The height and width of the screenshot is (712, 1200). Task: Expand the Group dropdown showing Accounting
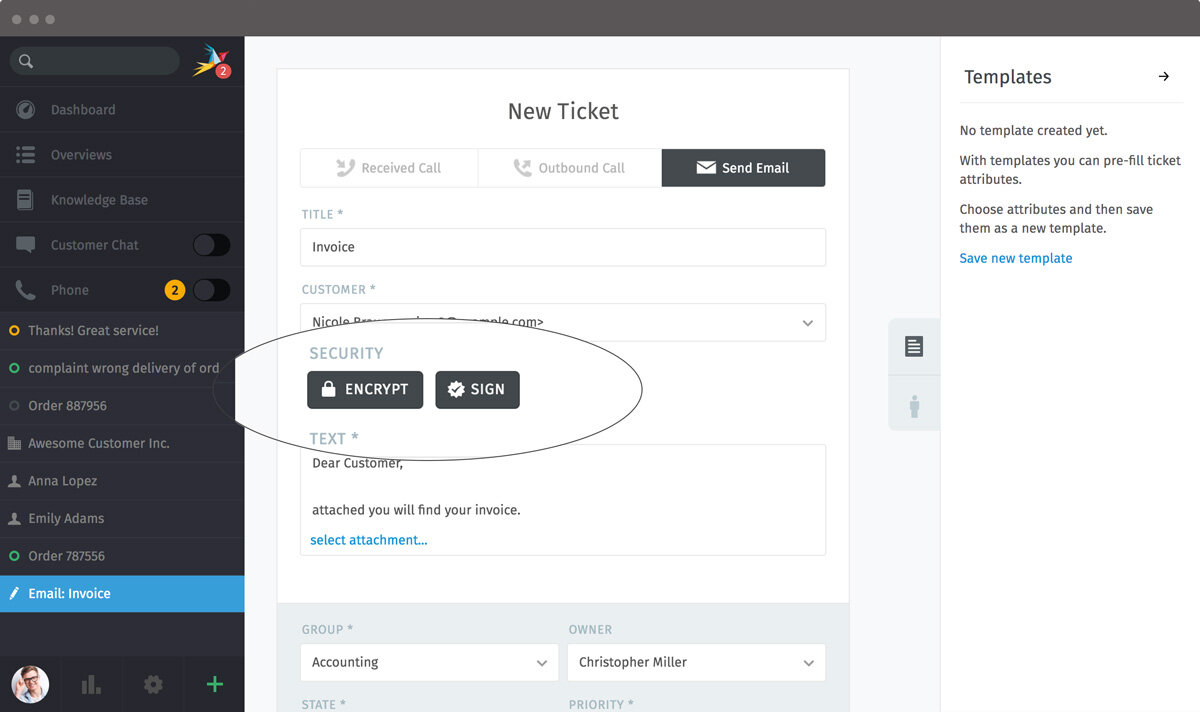429,662
